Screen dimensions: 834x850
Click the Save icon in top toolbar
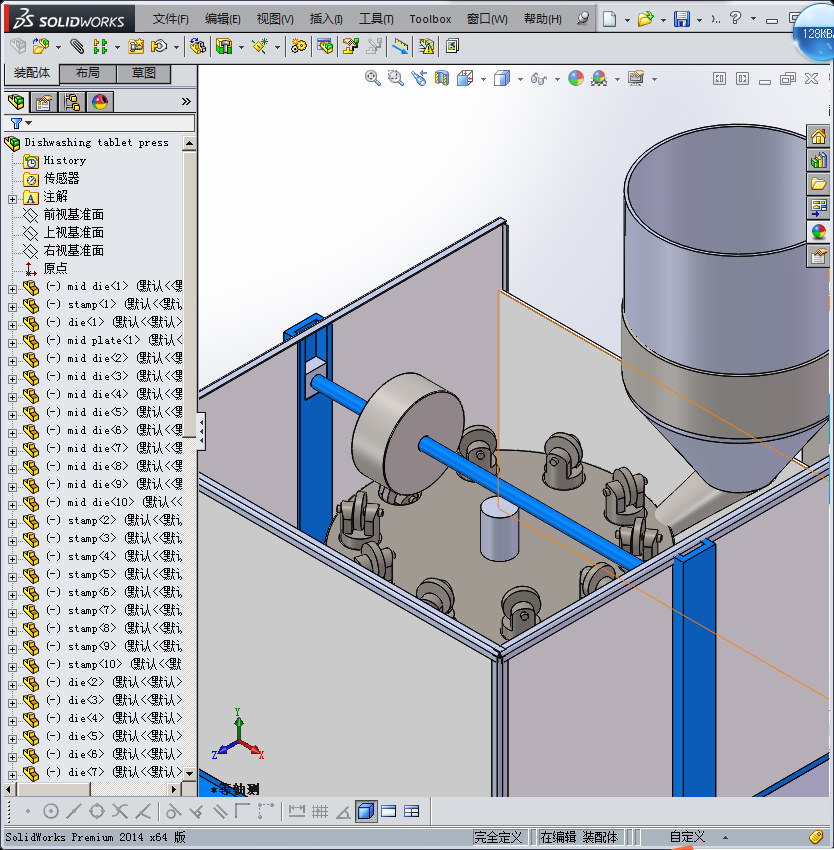[681, 19]
